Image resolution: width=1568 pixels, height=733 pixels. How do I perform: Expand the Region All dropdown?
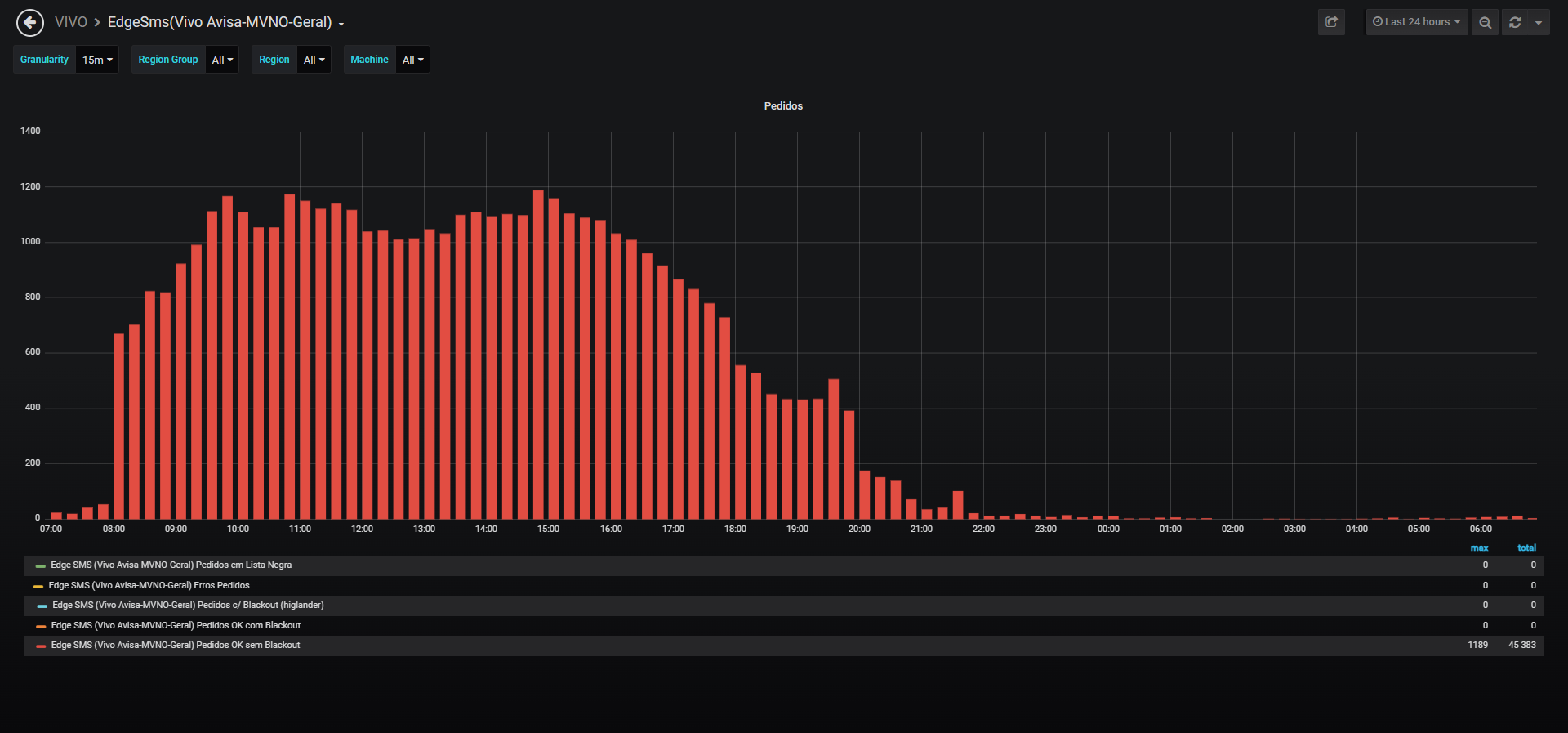[314, 60]
